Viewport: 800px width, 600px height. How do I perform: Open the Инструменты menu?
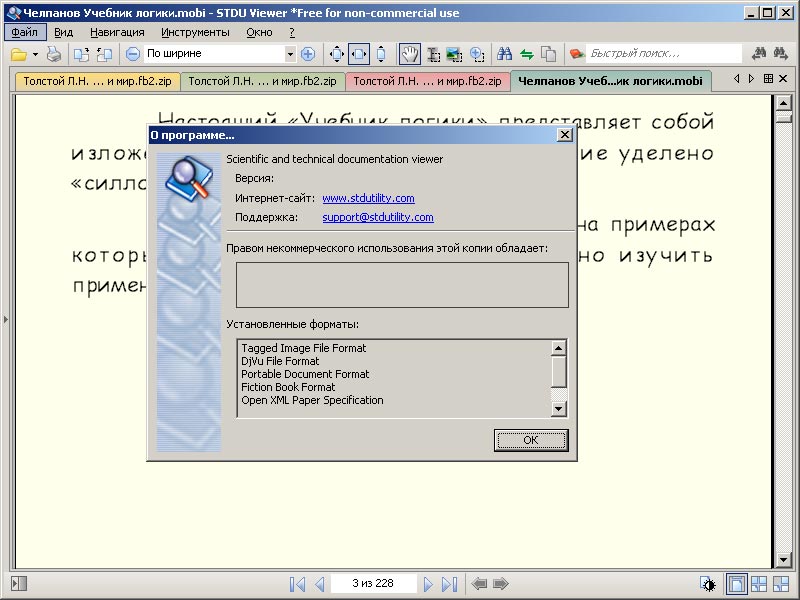194,31
